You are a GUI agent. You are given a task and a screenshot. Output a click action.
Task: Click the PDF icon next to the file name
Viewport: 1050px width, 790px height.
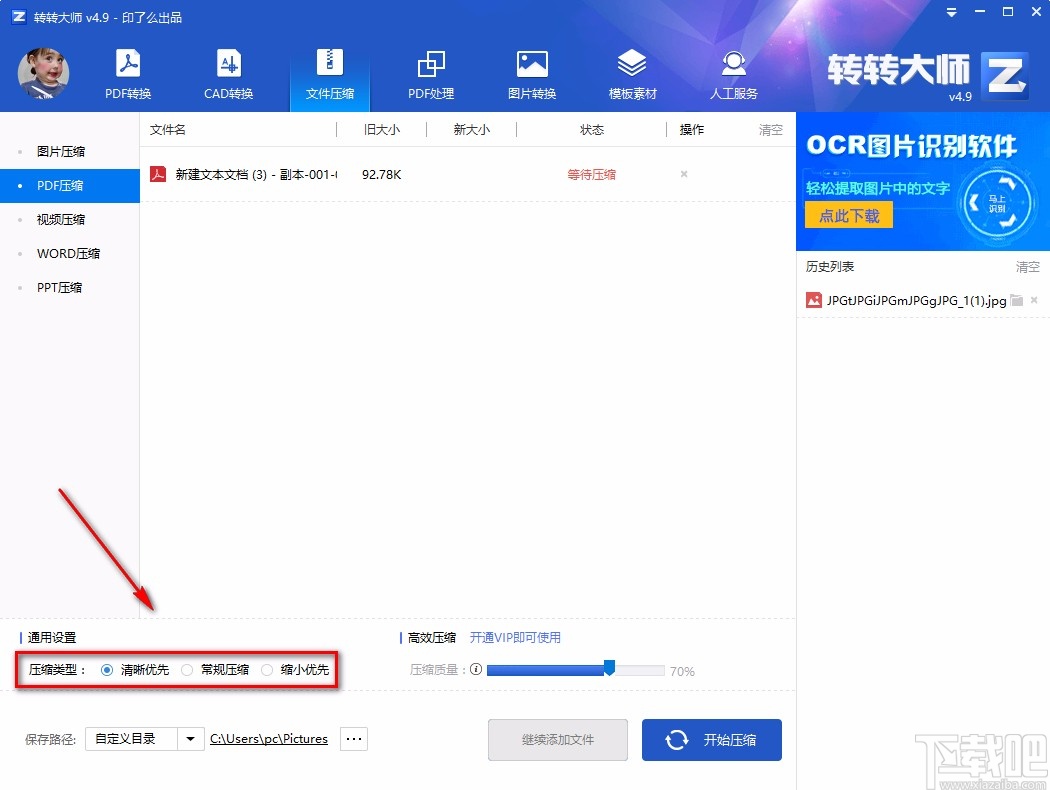(158, 174)
